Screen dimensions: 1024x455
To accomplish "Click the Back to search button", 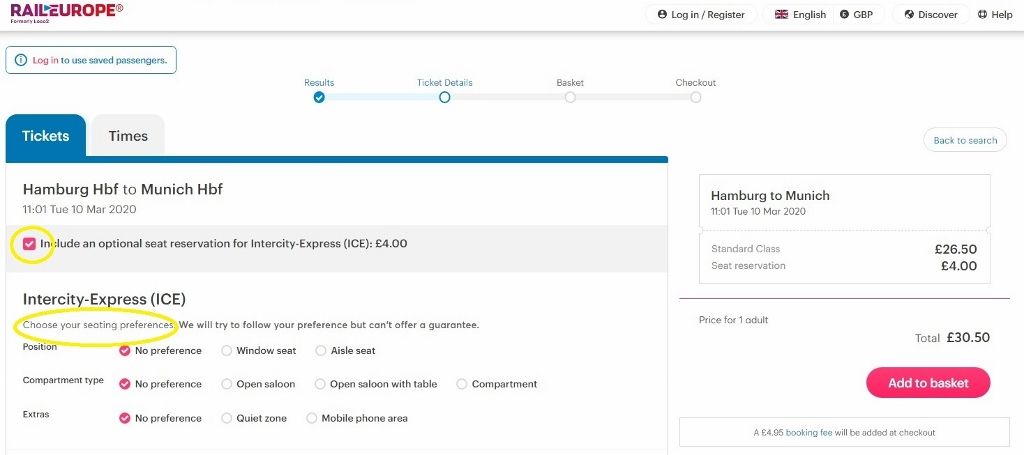I will [x=965, y=140].
